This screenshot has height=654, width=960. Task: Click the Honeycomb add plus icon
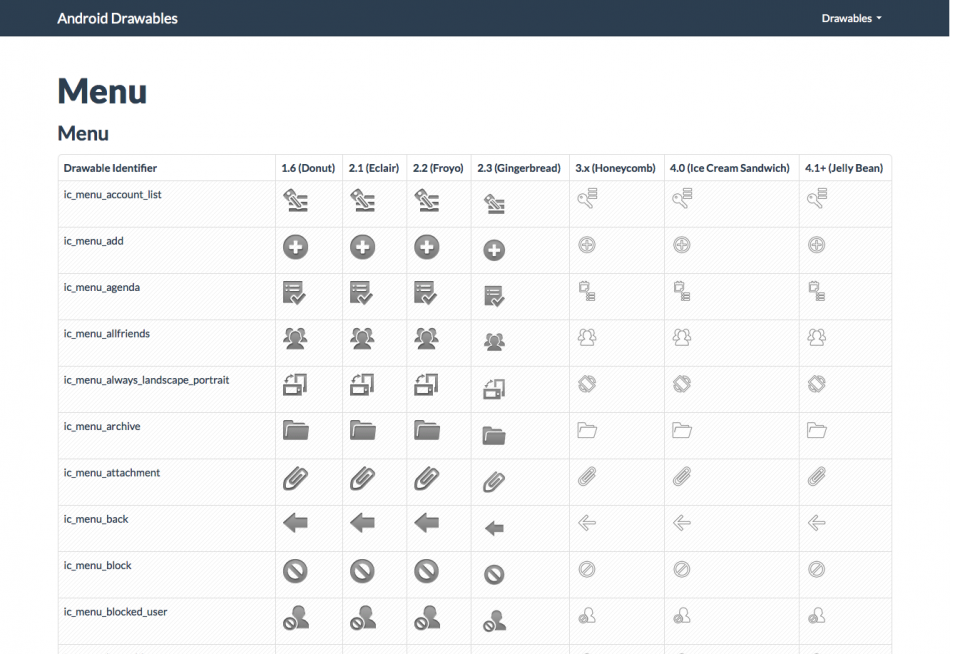(x=587, y=246)
